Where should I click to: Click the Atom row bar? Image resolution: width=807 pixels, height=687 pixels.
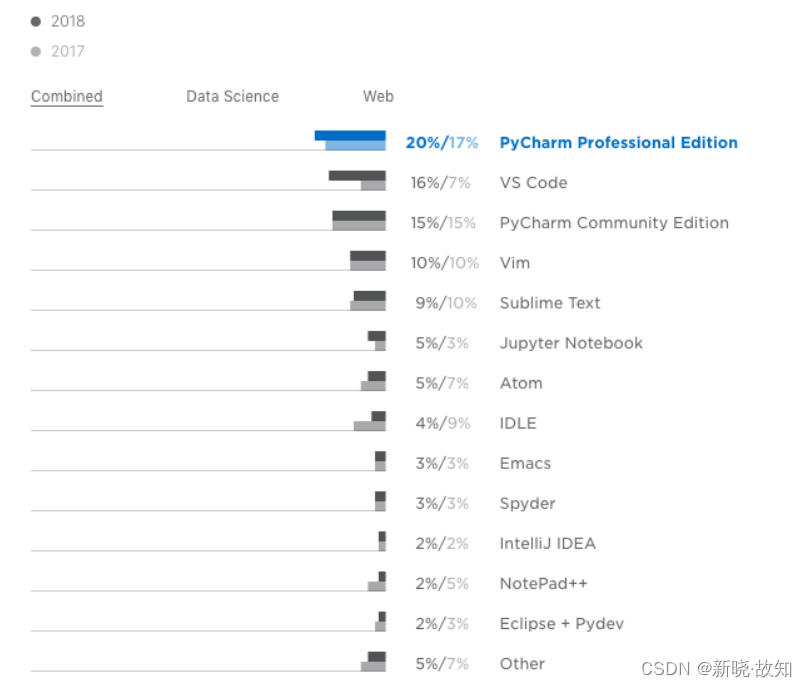coord(373,381)
